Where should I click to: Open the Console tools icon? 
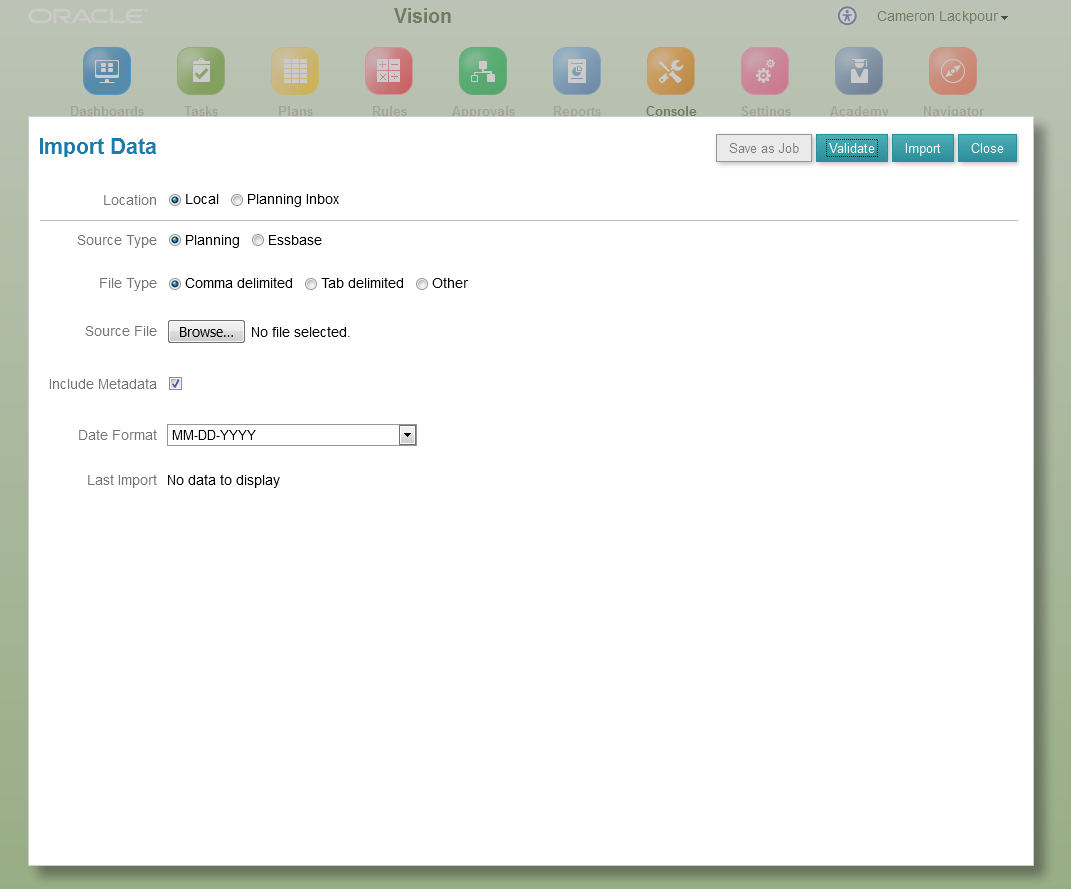tap(671, 71)
